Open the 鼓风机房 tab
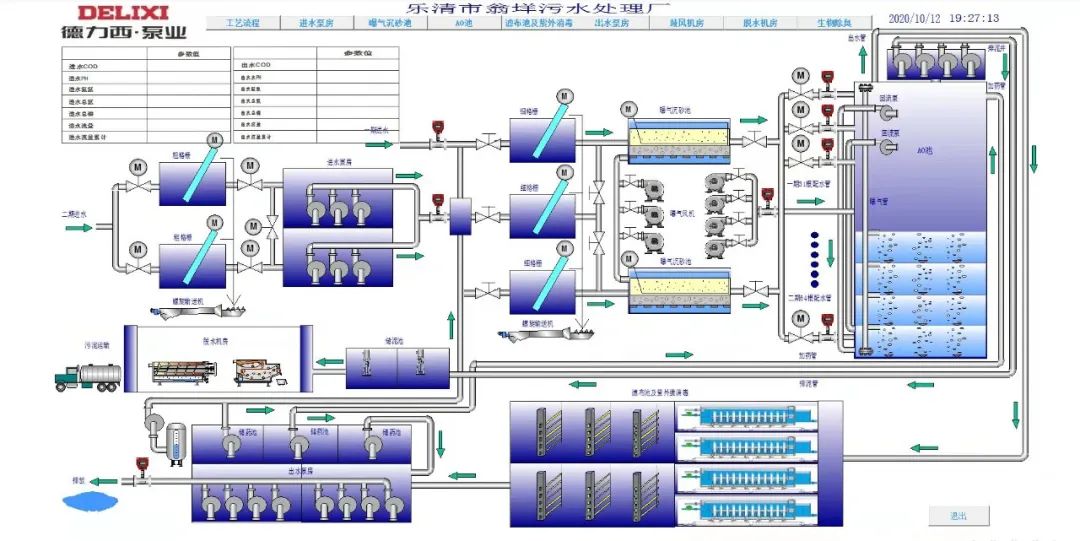The width and height of the screenshot is (1080, 541). tap(686, 21)
